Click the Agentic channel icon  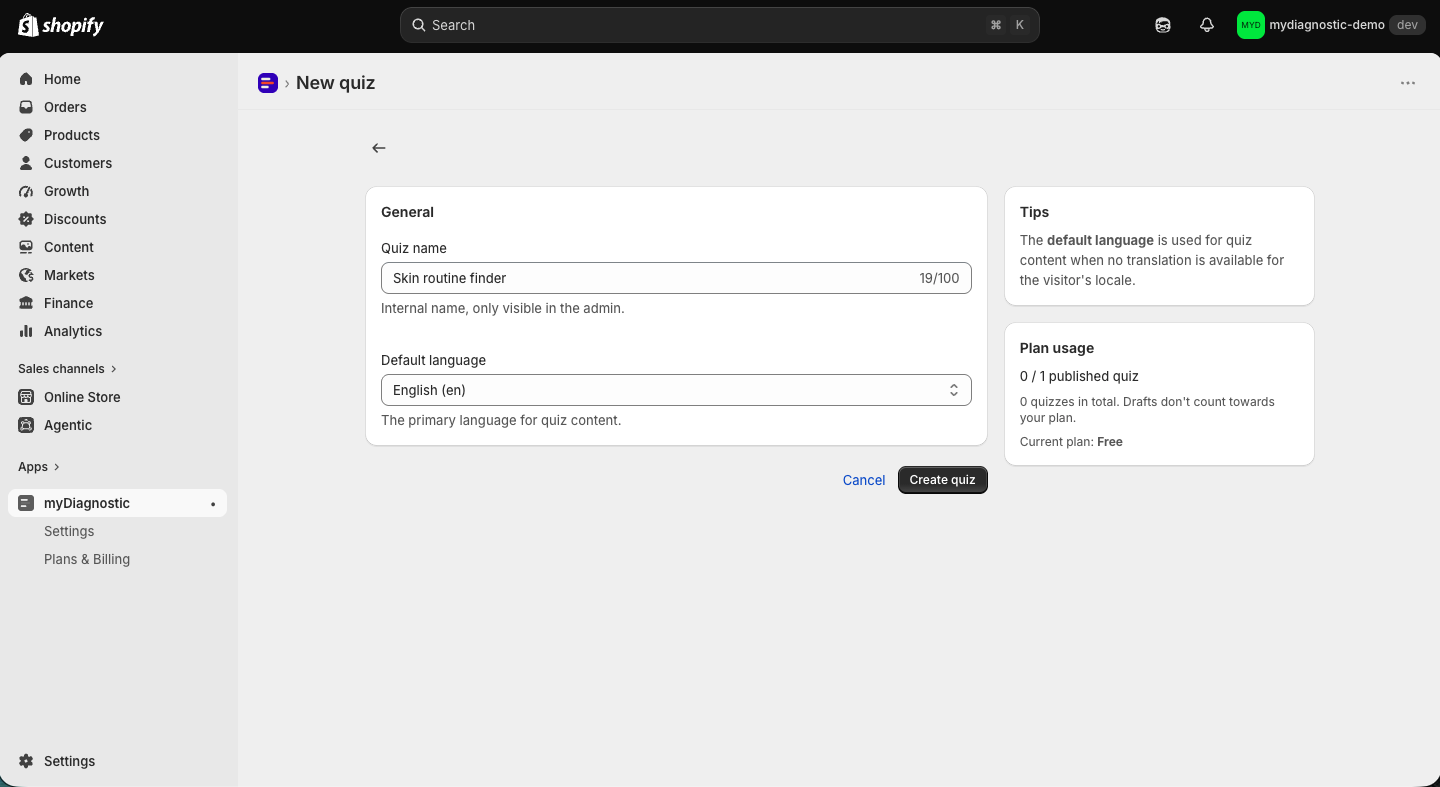(27, 425)
